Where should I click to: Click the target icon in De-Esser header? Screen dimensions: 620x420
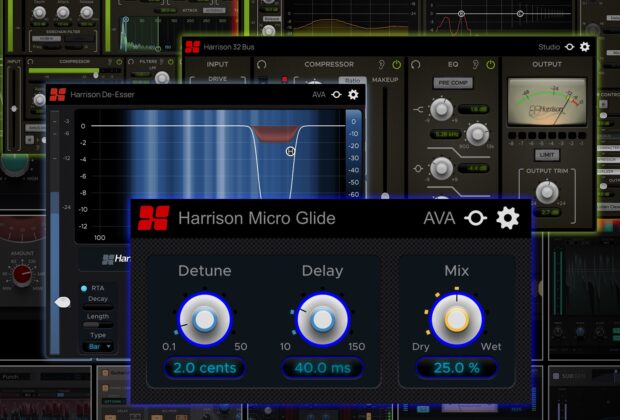(336, 95)
